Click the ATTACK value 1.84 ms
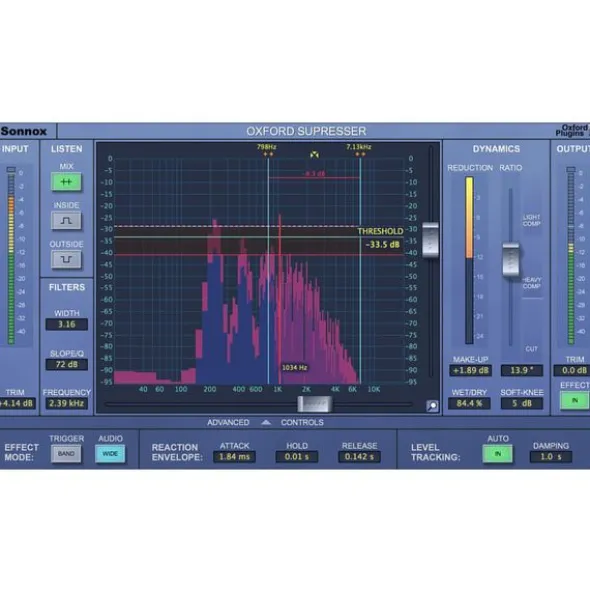 coord(234,457)
